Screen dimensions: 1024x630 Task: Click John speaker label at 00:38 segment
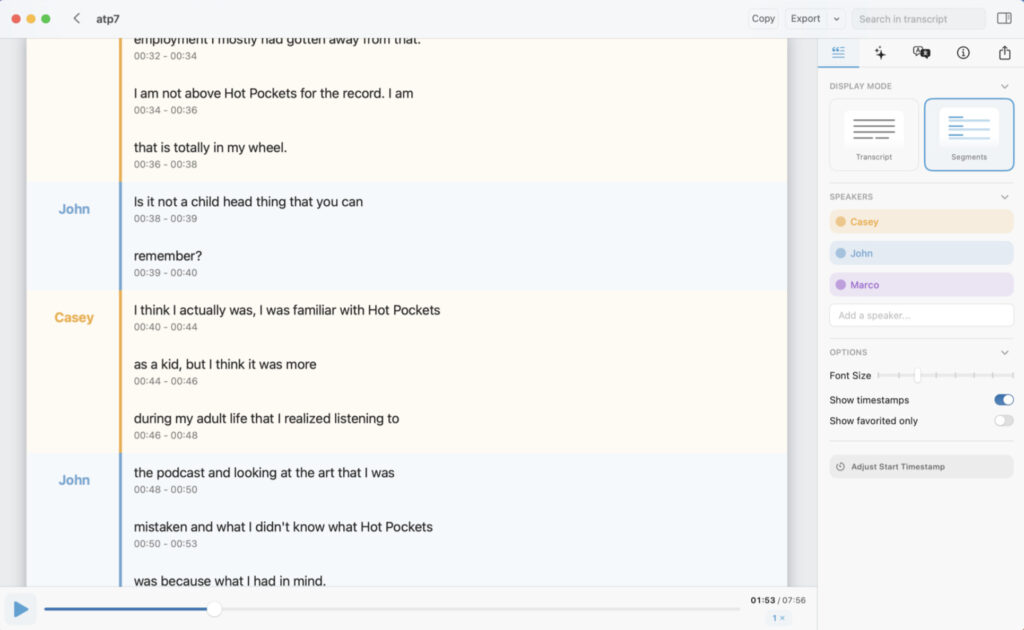[74, 210]
